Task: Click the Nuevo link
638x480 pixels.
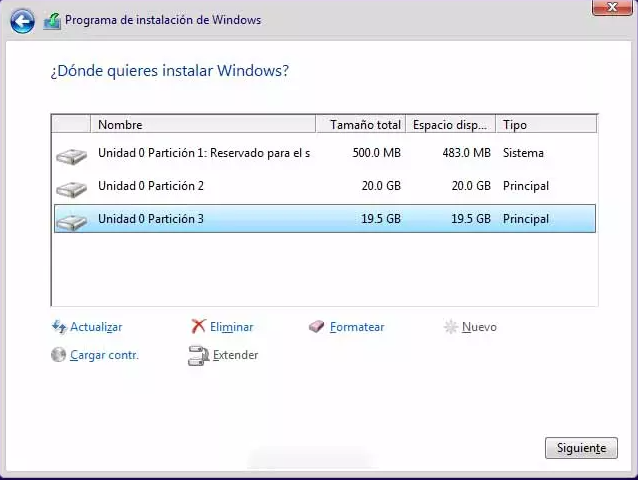Action: 479,327
